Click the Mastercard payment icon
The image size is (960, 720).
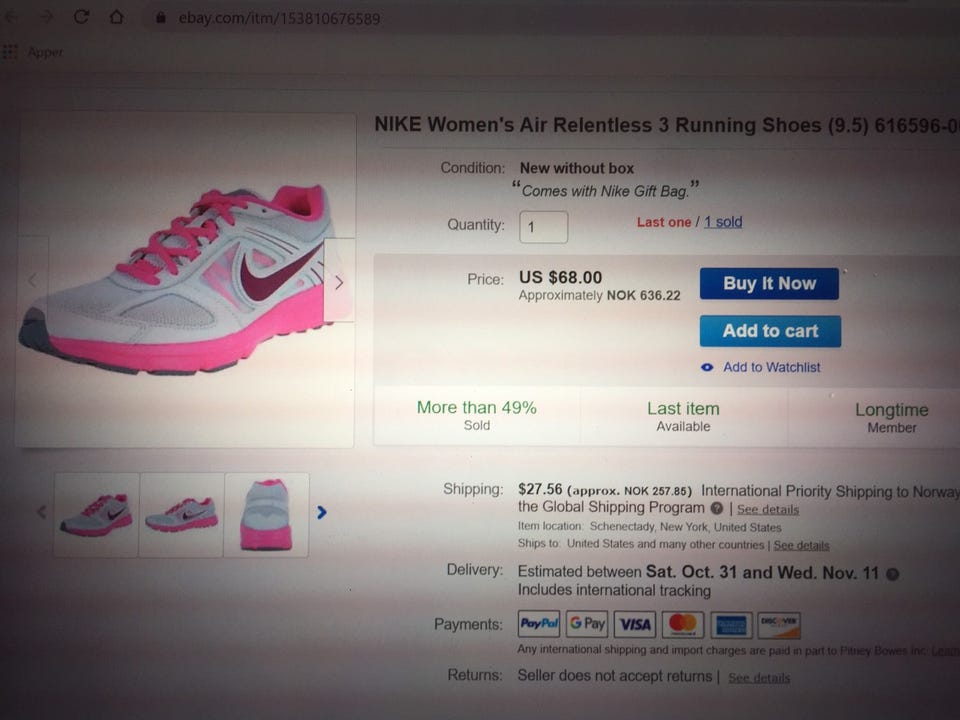coord(683,624)
